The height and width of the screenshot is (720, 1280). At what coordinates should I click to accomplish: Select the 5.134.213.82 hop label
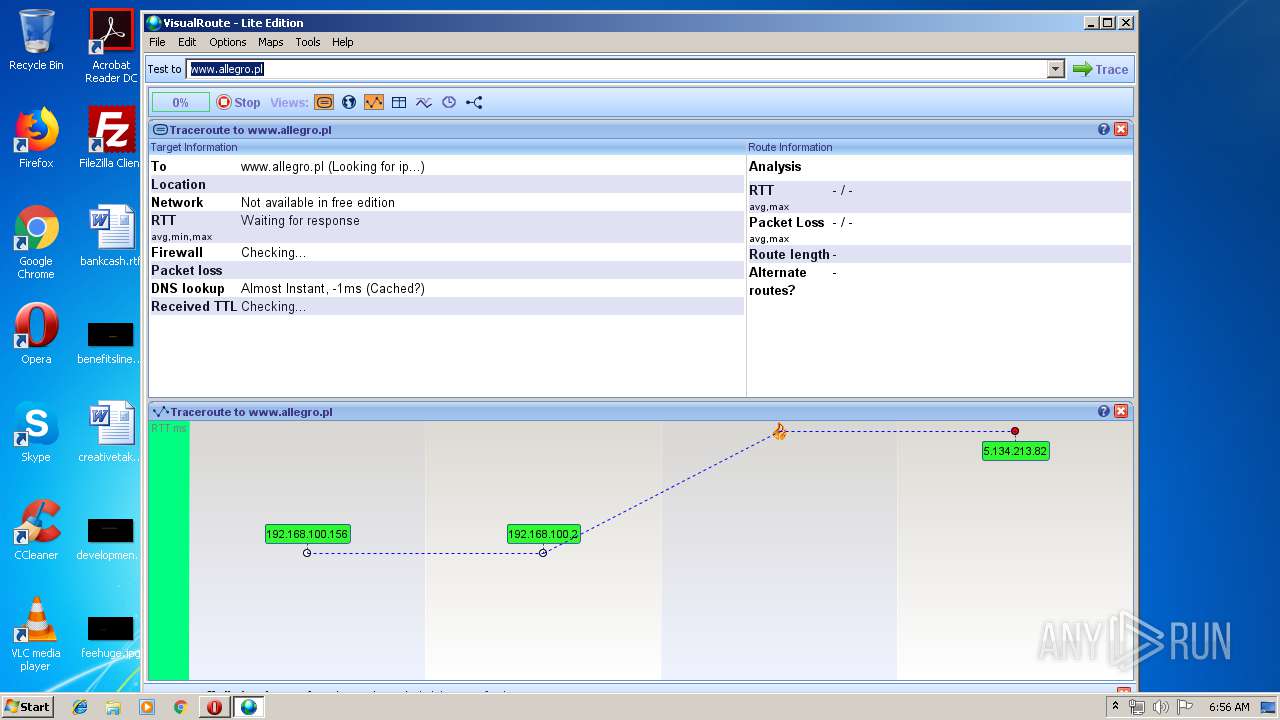(1015, 451)
